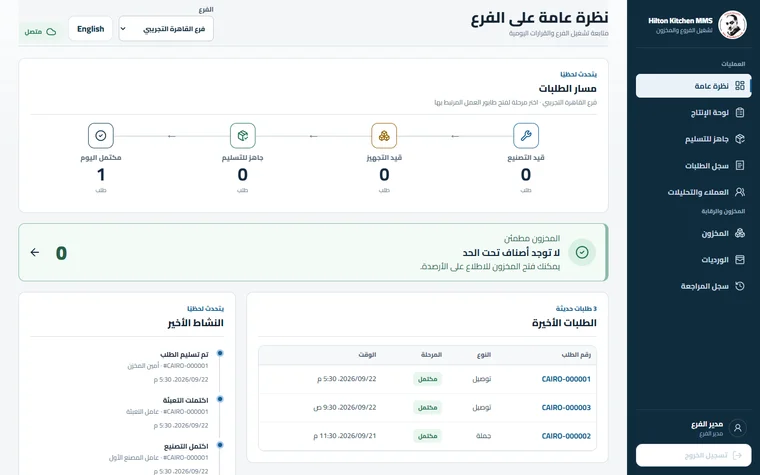Click the الوقت column header
Image resolution: width=760 pixels, height=475 pixels.
367,355
